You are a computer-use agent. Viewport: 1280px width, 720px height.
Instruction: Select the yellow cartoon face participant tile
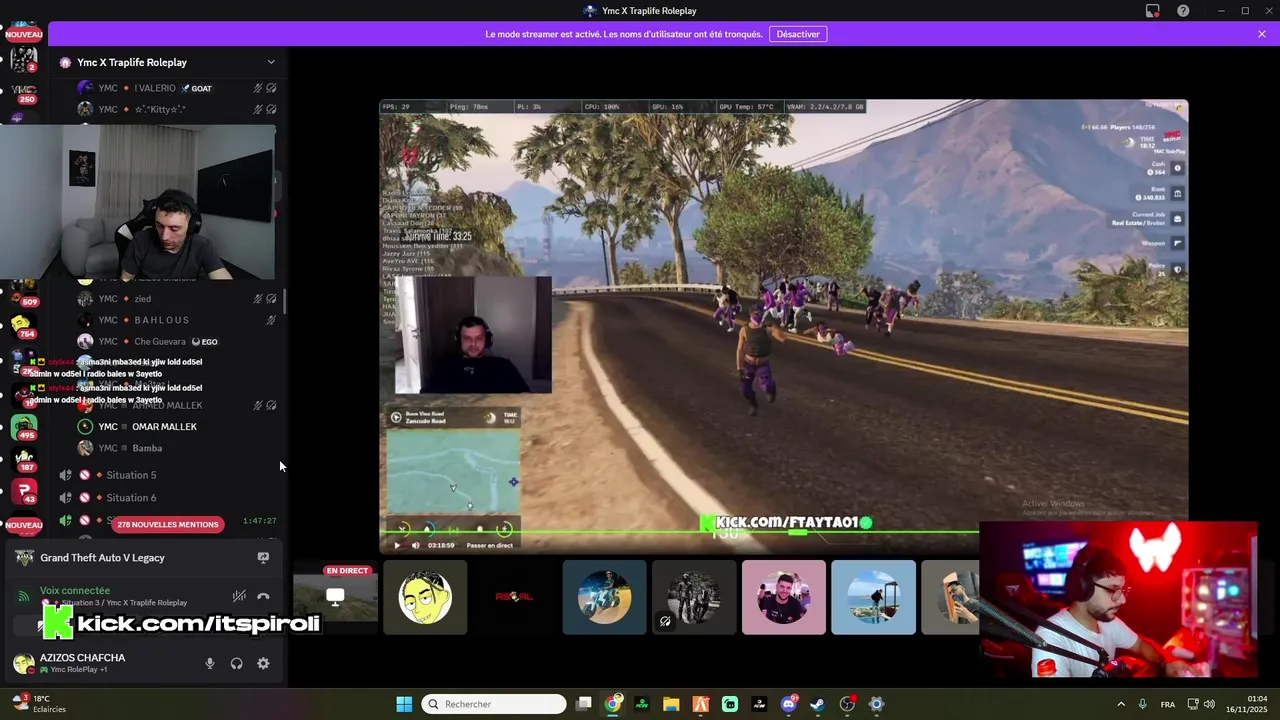[425, 597]
